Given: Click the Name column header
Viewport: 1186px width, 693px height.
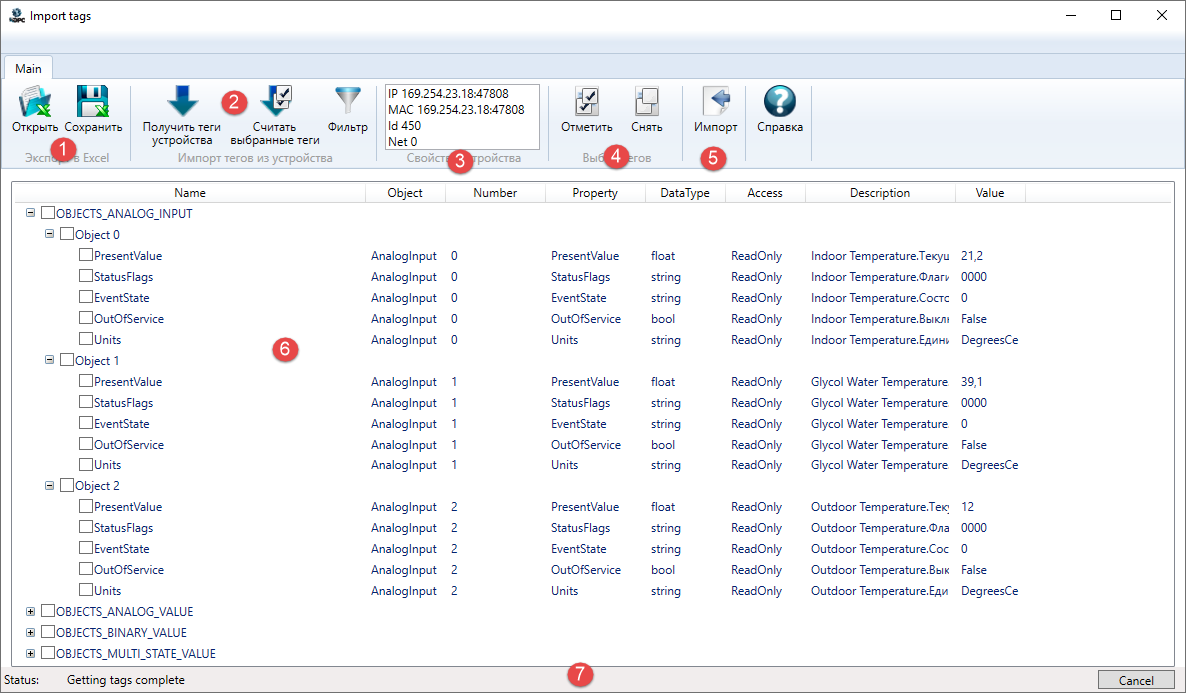Looking at the screenshot, I should pos(190,193).
